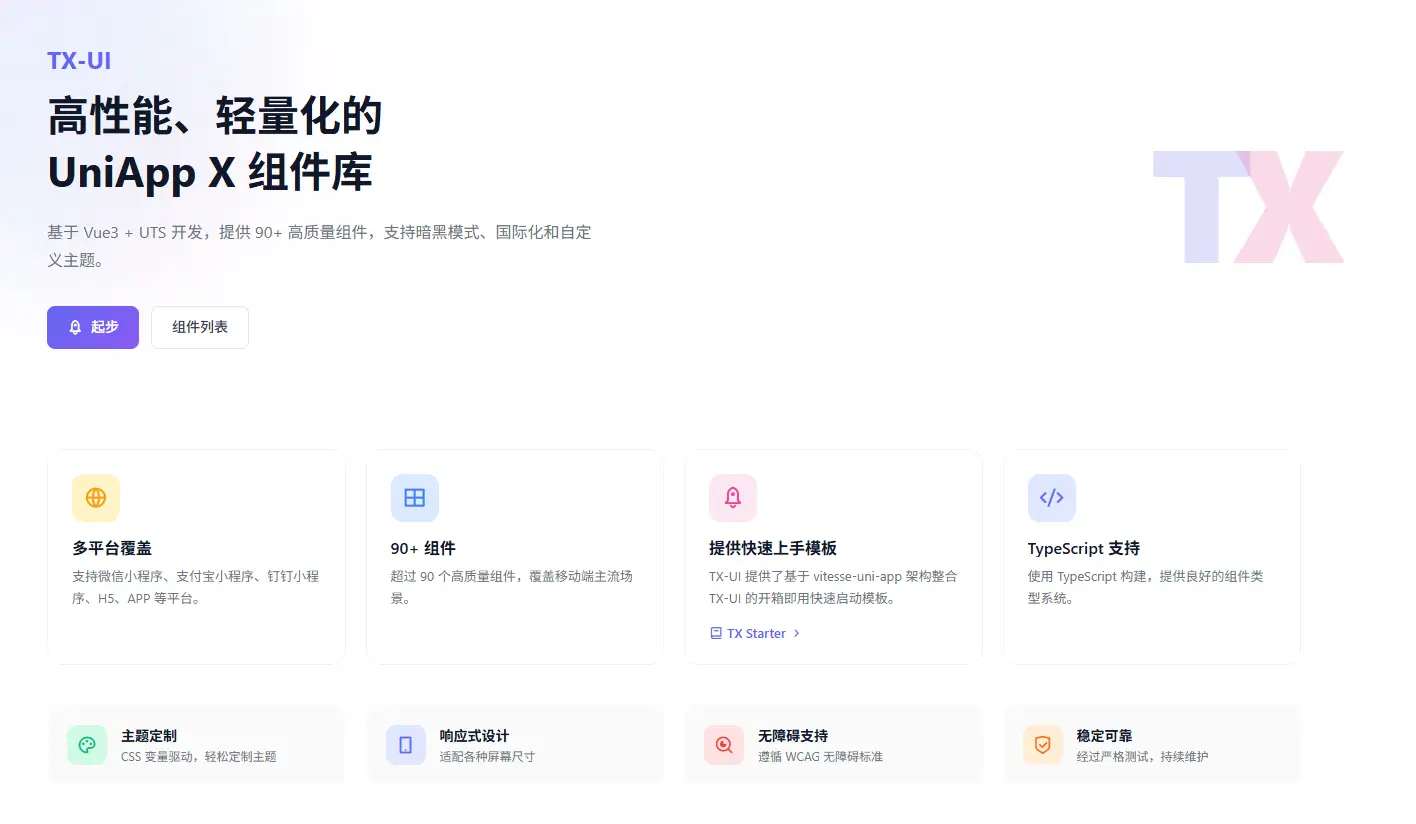This screenshot has width=1416, height=824.
Task: Click the code brackets icon for TypeScript 支持
Action: coord(1051,498)
